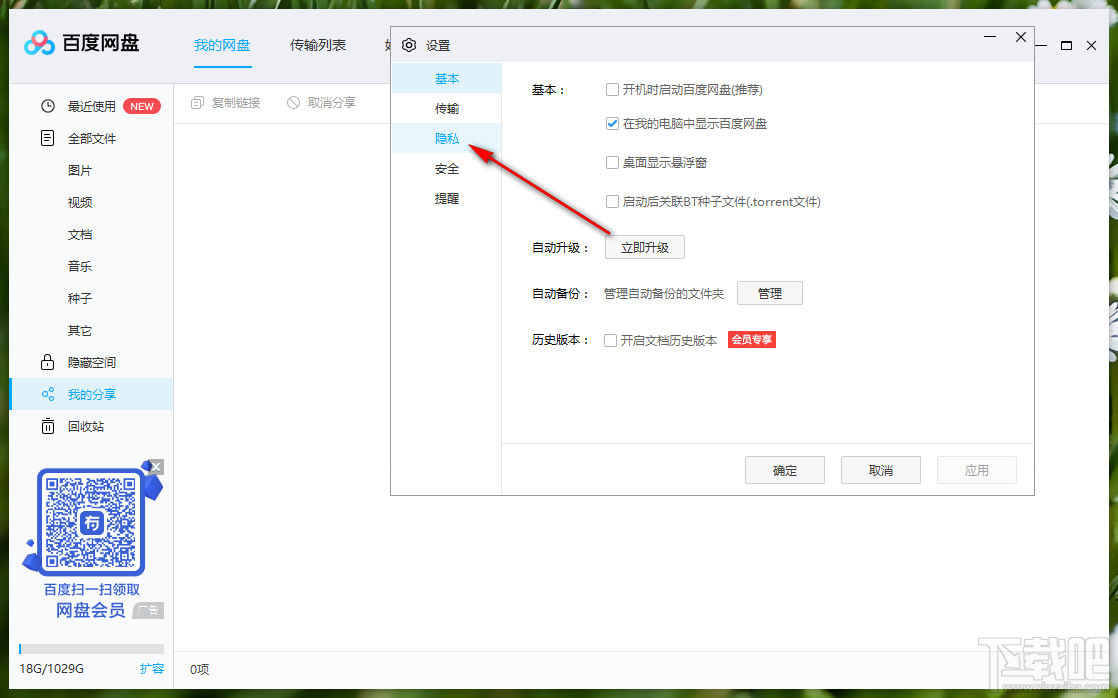
Task: Click the 0项 status text
Action: click(x=200, y=669)
